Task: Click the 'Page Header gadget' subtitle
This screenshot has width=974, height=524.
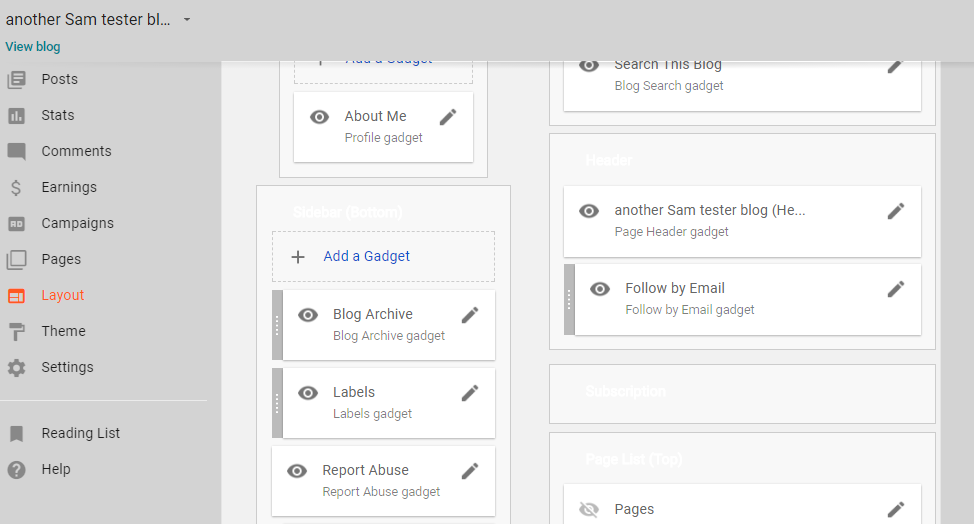Action: point(671,232)
